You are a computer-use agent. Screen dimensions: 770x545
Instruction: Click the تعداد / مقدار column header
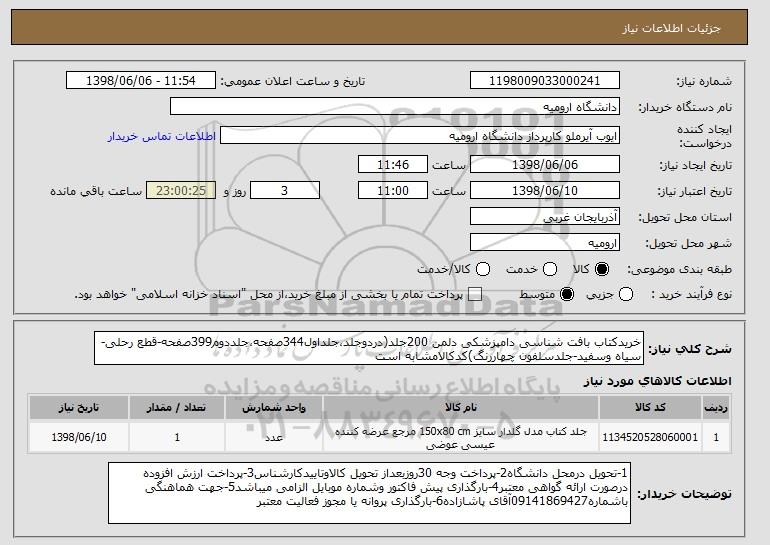point(177,408)
